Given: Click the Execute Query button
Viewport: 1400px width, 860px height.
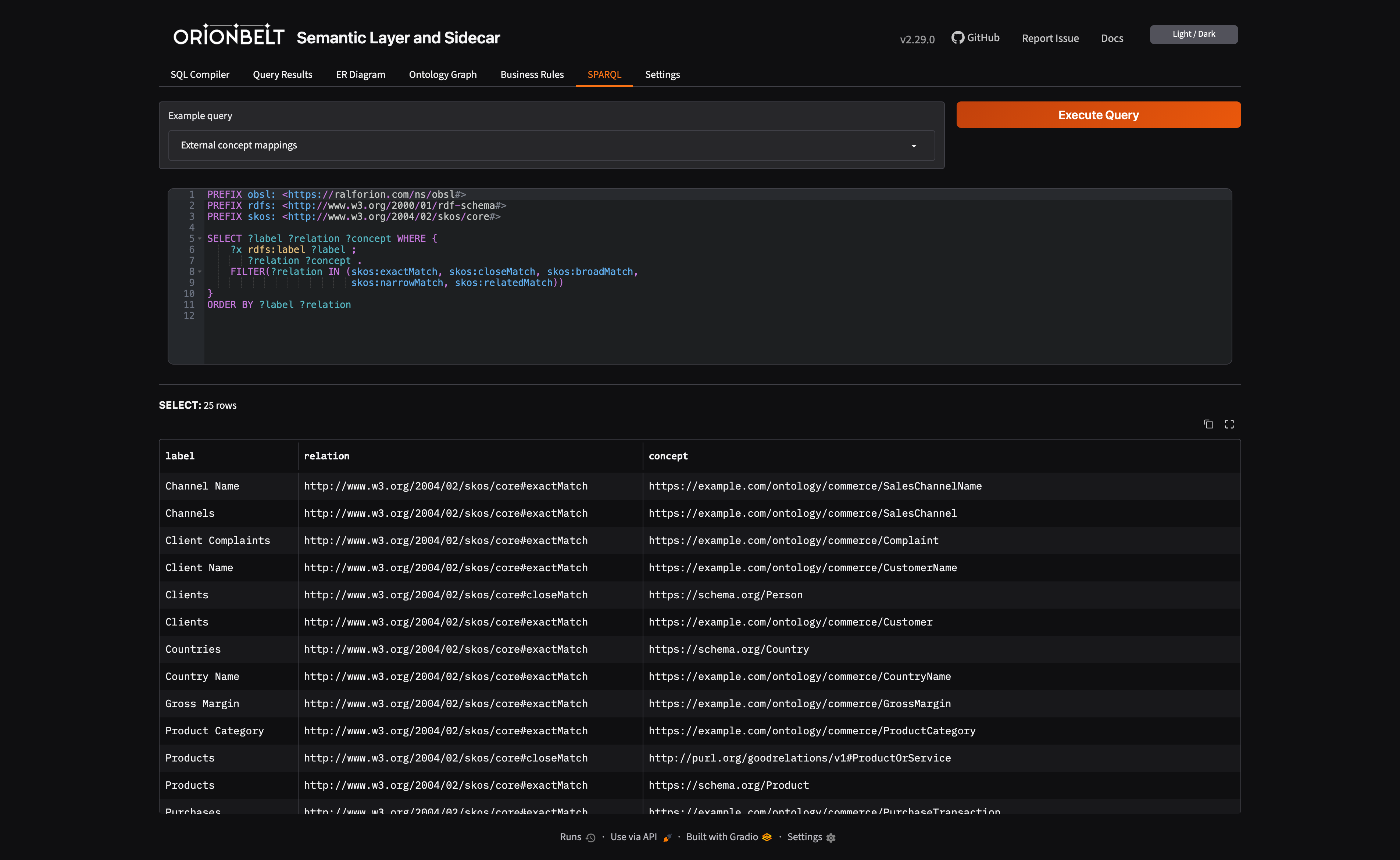Looking at the screenshot, I should tap(1098, 115).
